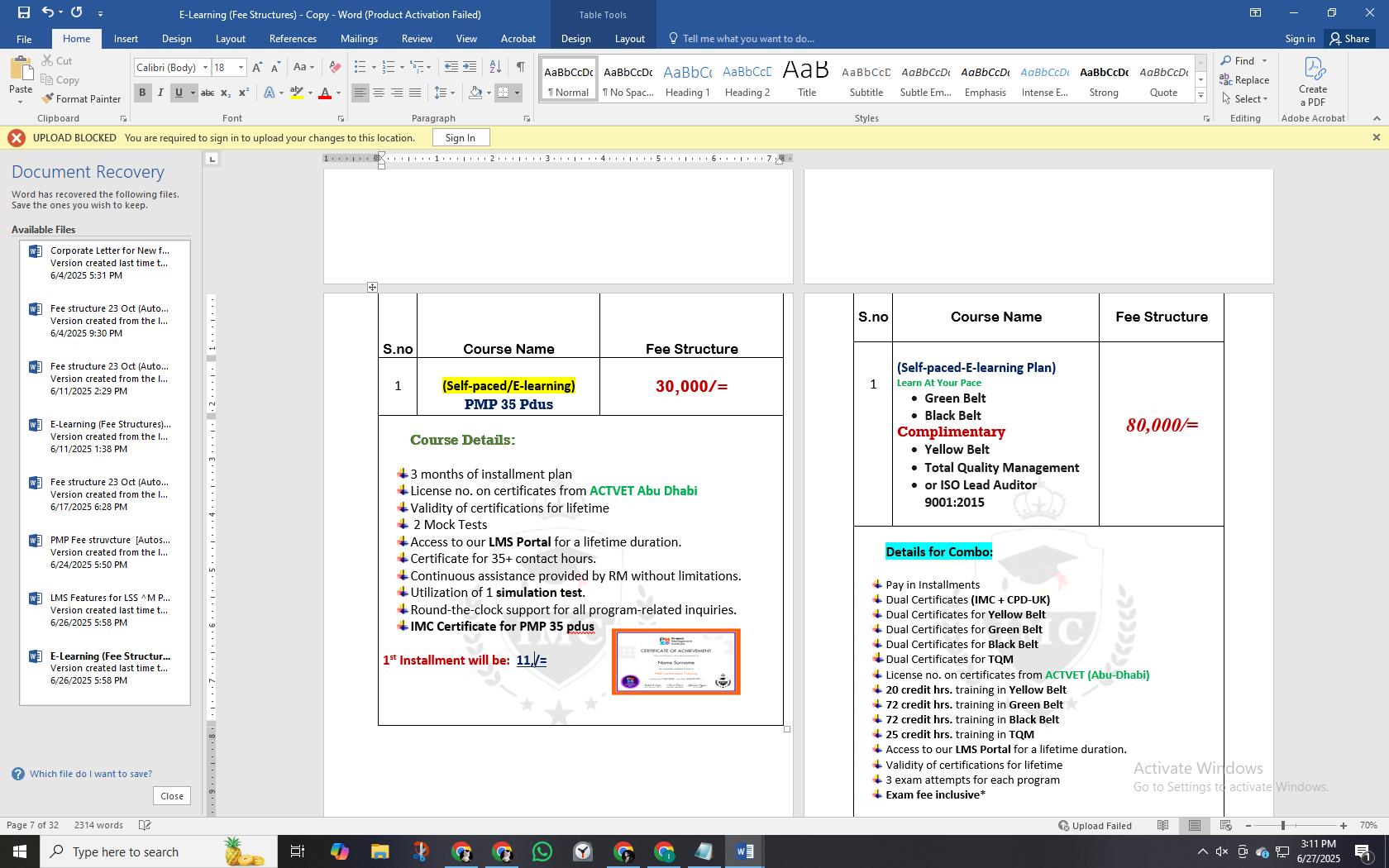Switch to Web Layout view icon
1389x868 pixels.
pyautogui.click(x=1226, y=825)
